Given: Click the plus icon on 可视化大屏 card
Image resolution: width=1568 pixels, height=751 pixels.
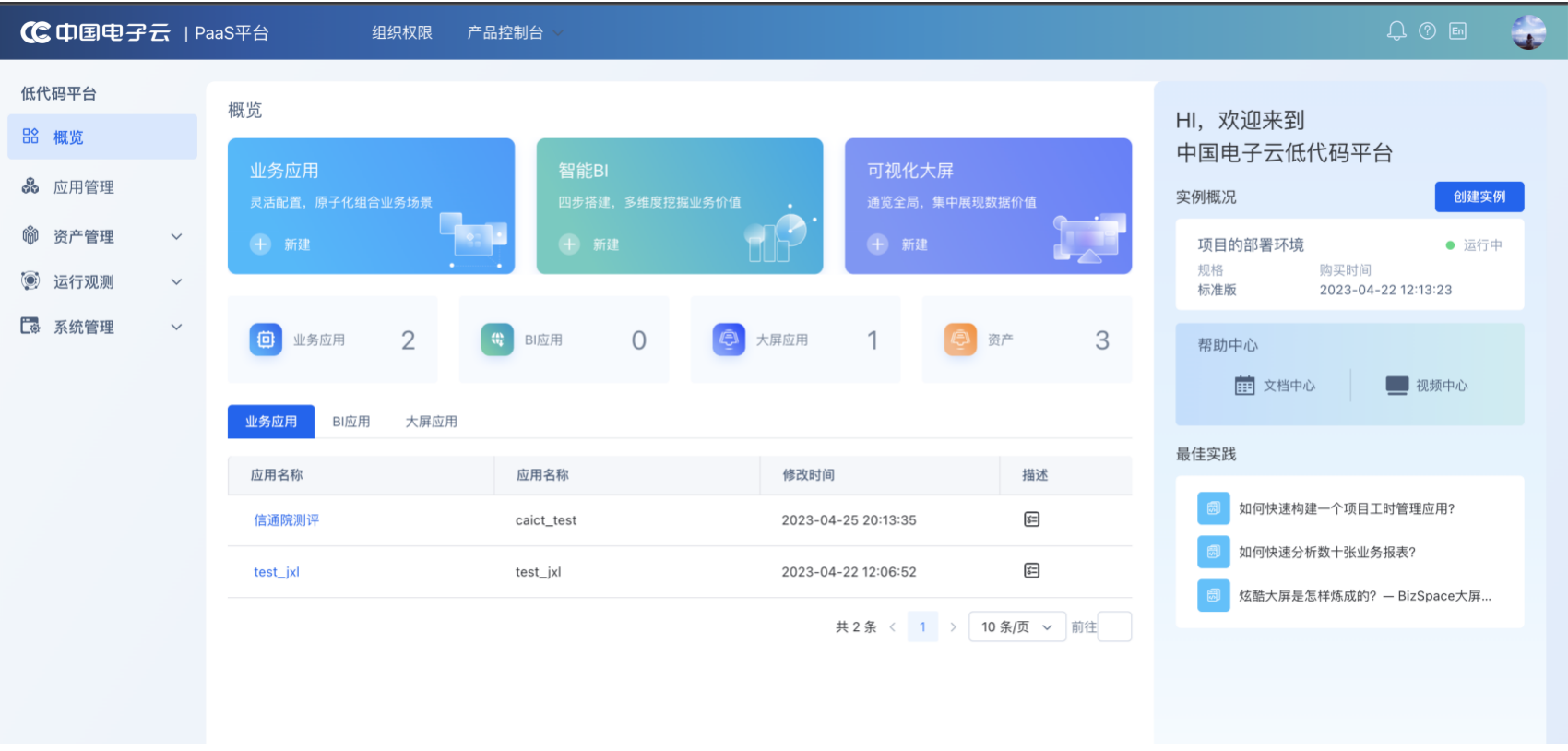Looking at the screenshot, I should tap(877, 244).
